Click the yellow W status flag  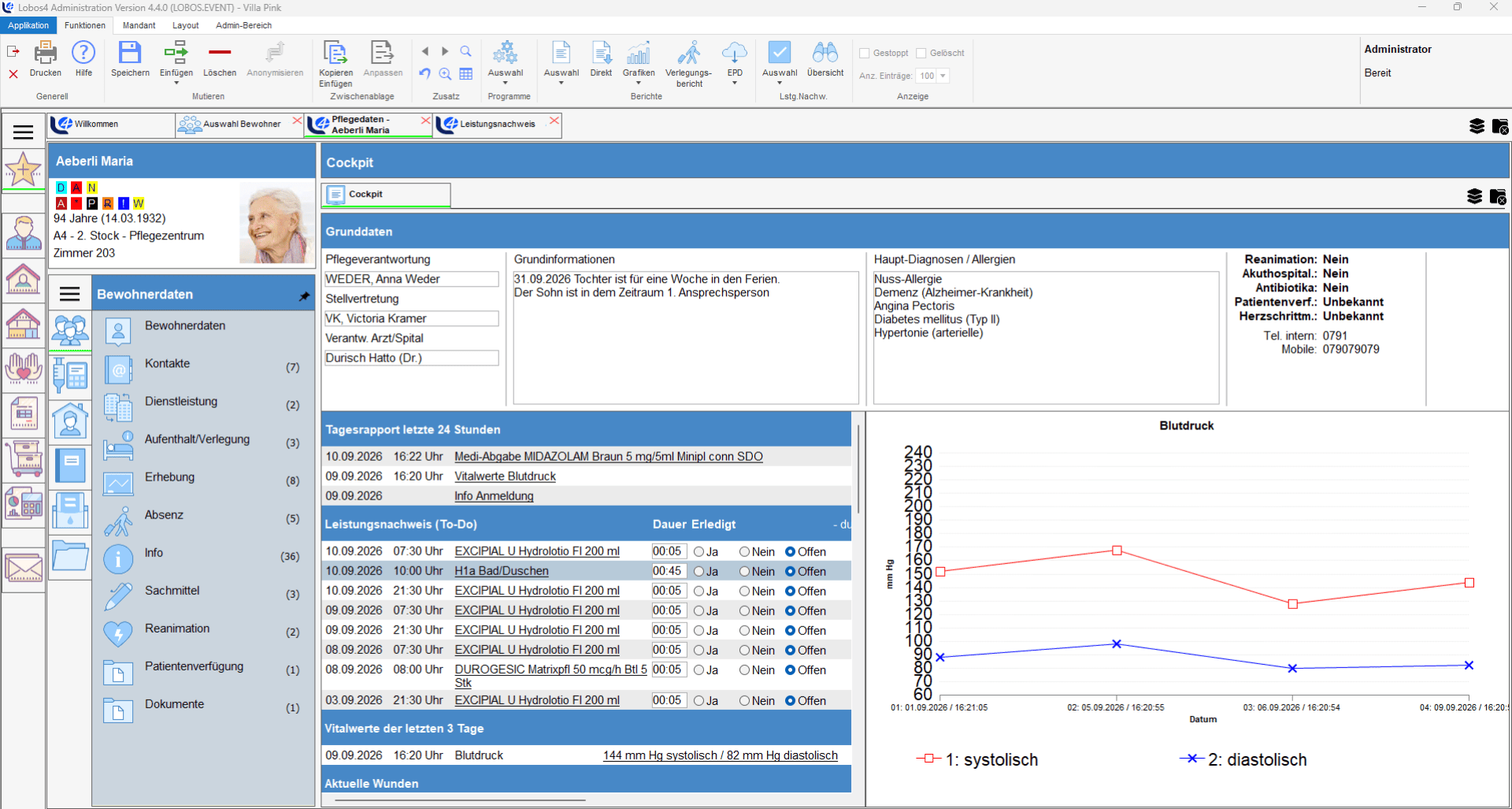(x=139, y=203)
